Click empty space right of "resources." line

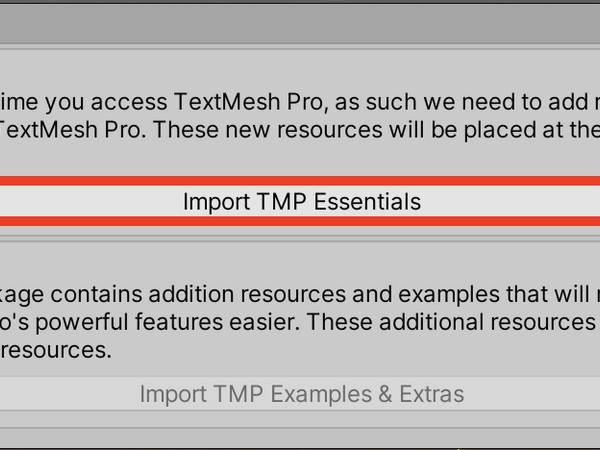click(x=350, y=351)
